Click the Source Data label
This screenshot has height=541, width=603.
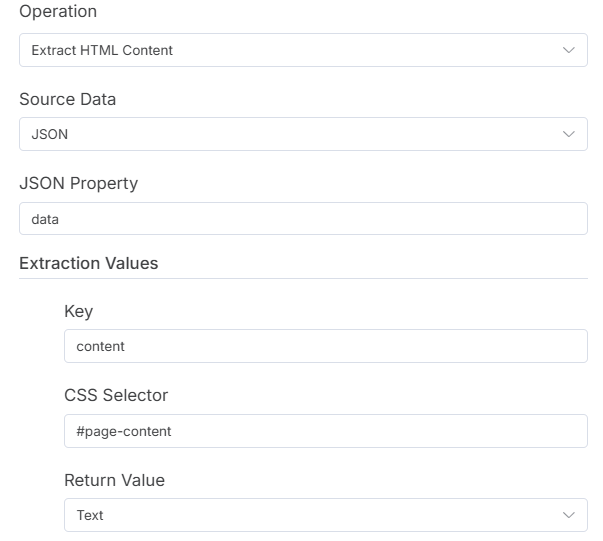point(67,99)
